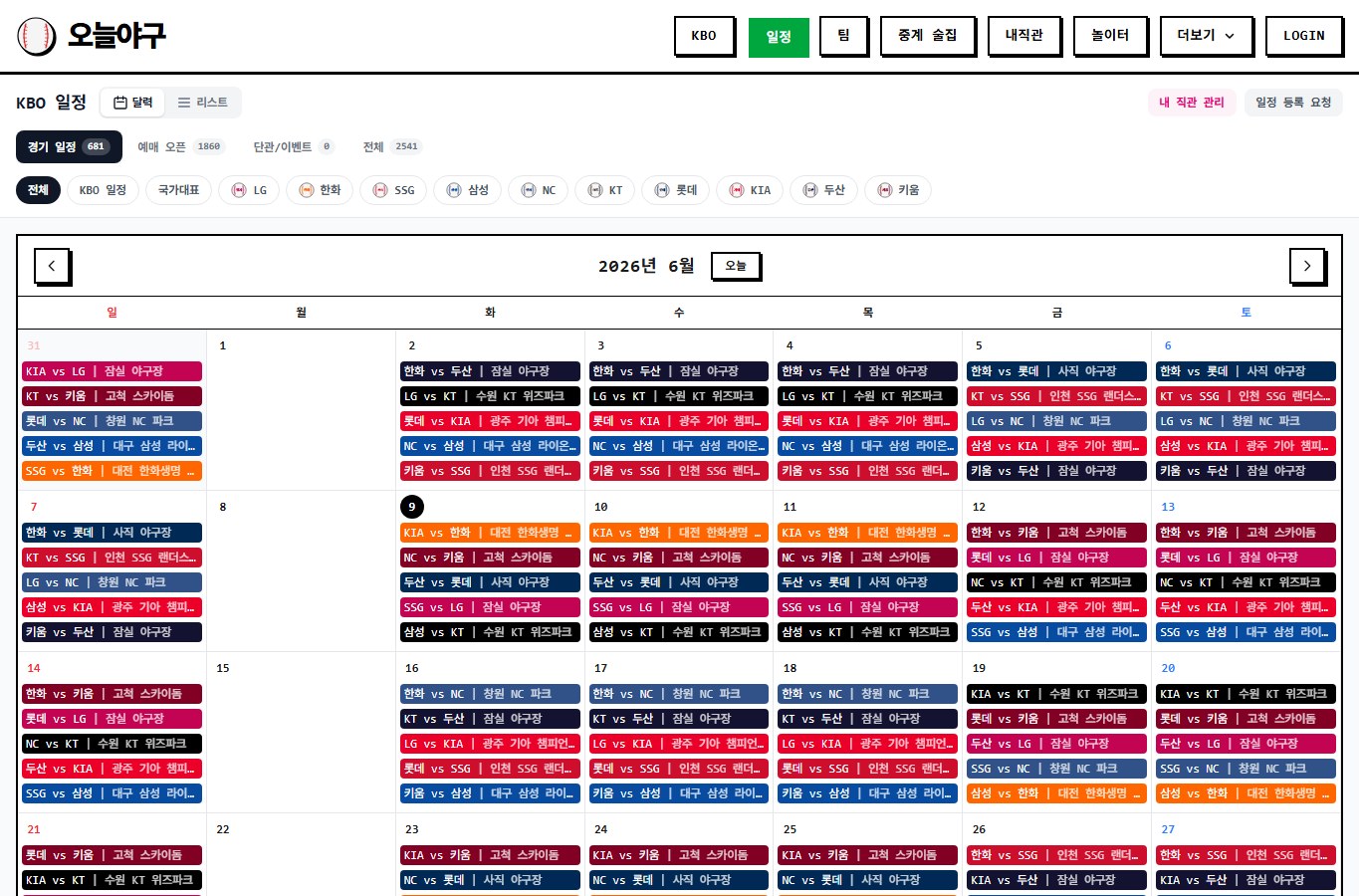Open June 14 NC vs KT game

112,744
